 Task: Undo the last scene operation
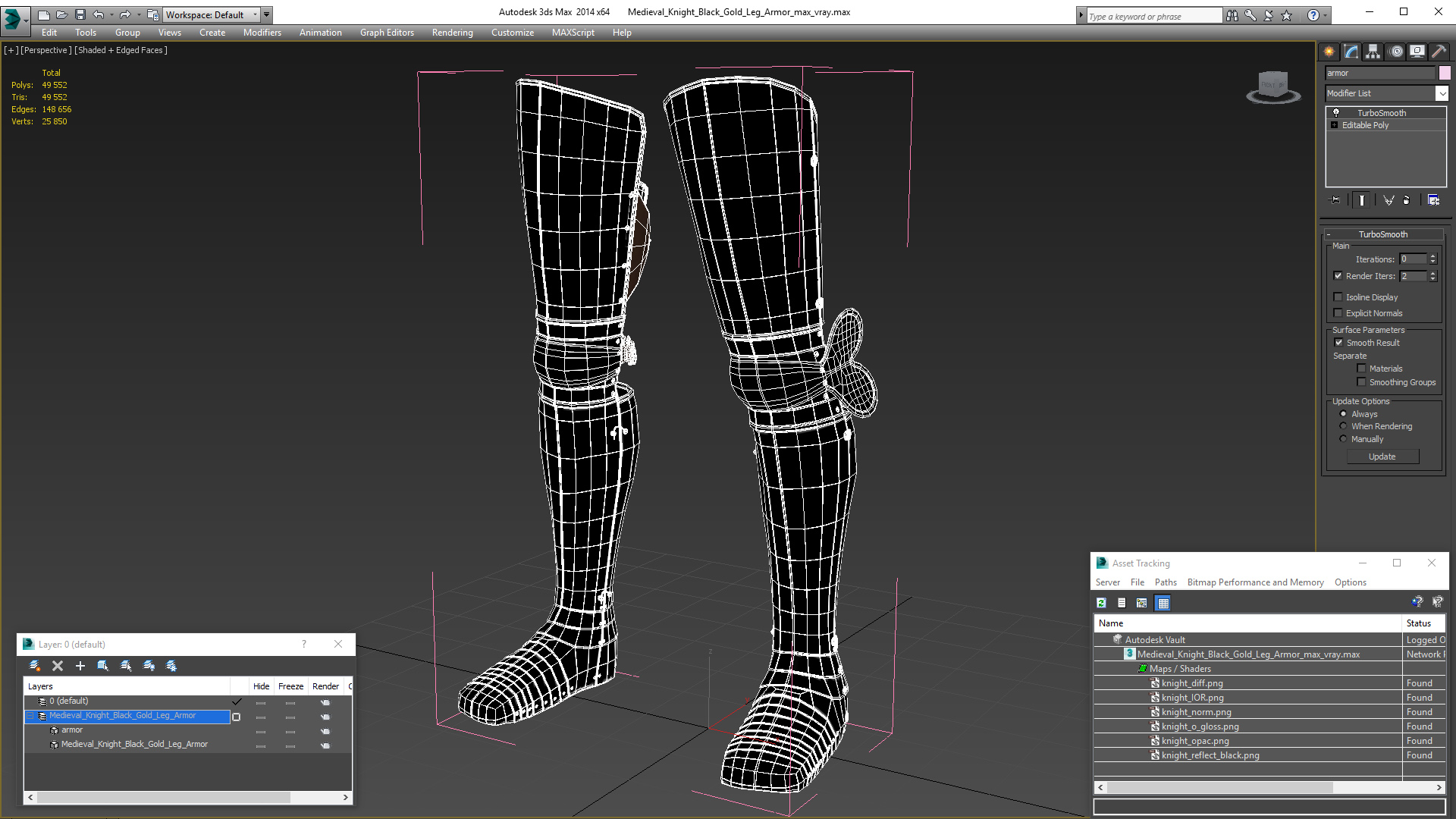(x=99, y=14)
